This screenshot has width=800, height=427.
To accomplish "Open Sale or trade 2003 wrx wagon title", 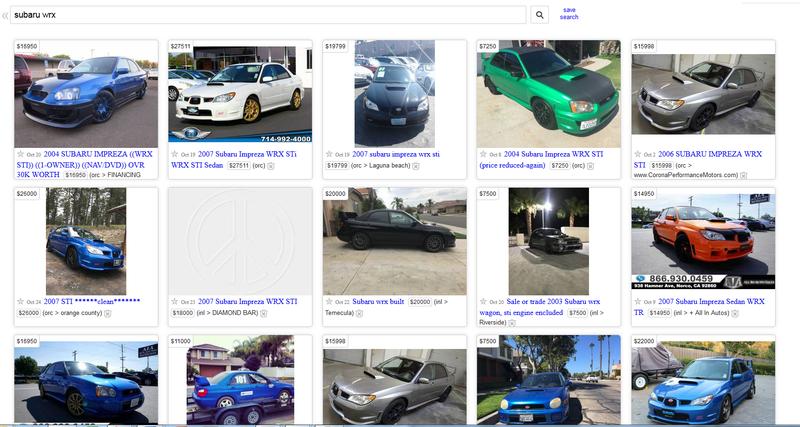I will (x=540, y=307).
